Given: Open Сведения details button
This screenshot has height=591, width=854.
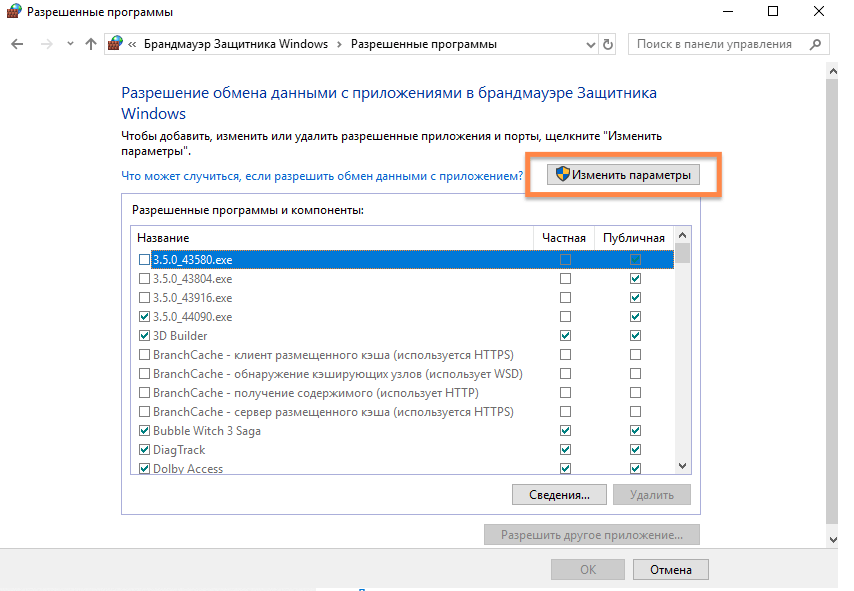Looking at the screenshot, I should [559, 495].
